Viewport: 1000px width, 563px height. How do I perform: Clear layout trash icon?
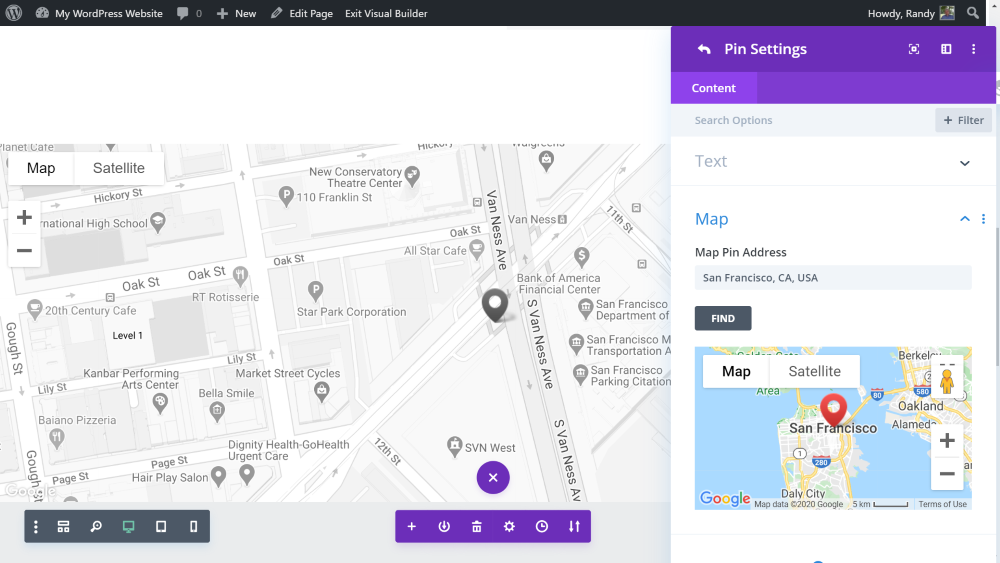pyautogui.click(x=476, y=527)
